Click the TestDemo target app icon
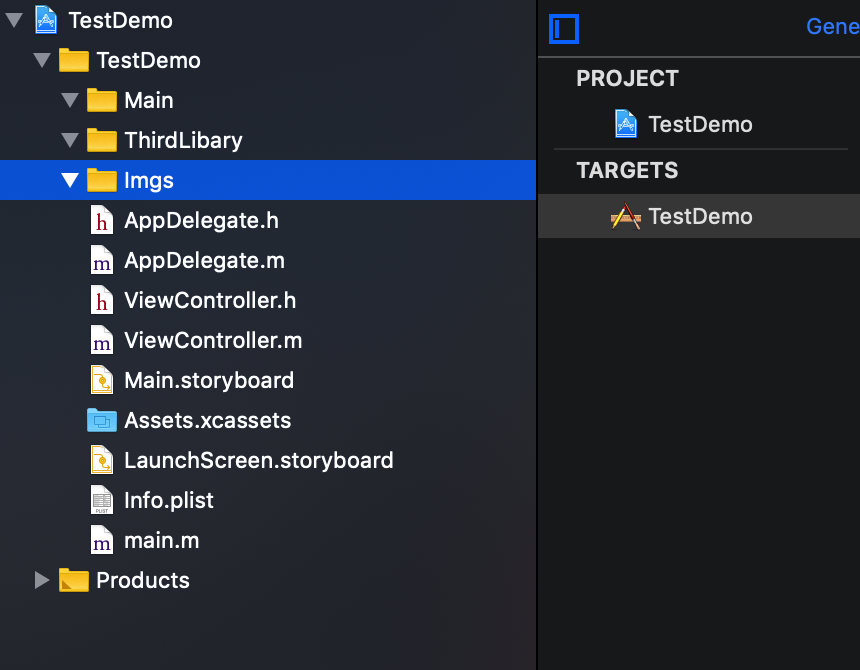 (x=626, y=216)
